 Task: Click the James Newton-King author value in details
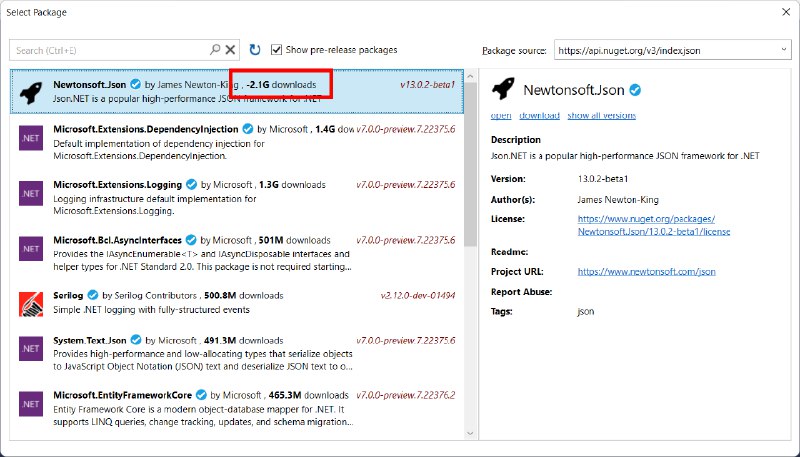[x=618, y=199]
